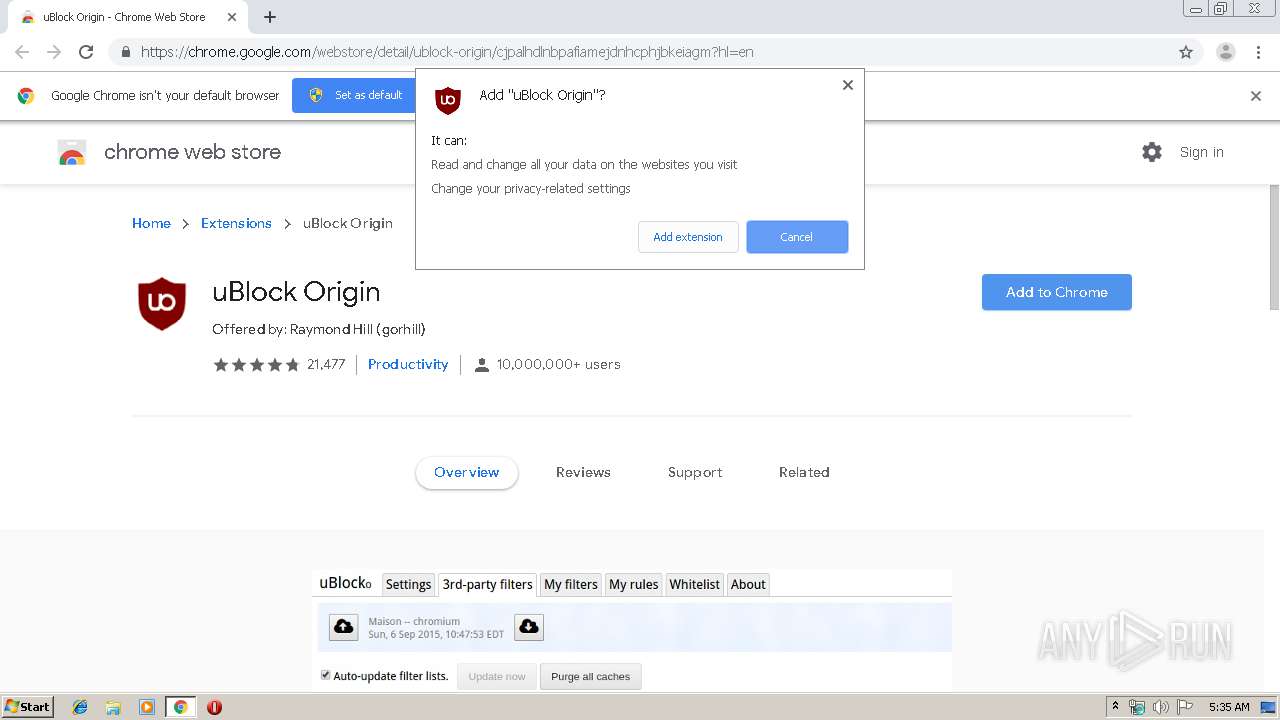Dismiss the default browser infobar

pyautogui.click(x=1256, y=96)
